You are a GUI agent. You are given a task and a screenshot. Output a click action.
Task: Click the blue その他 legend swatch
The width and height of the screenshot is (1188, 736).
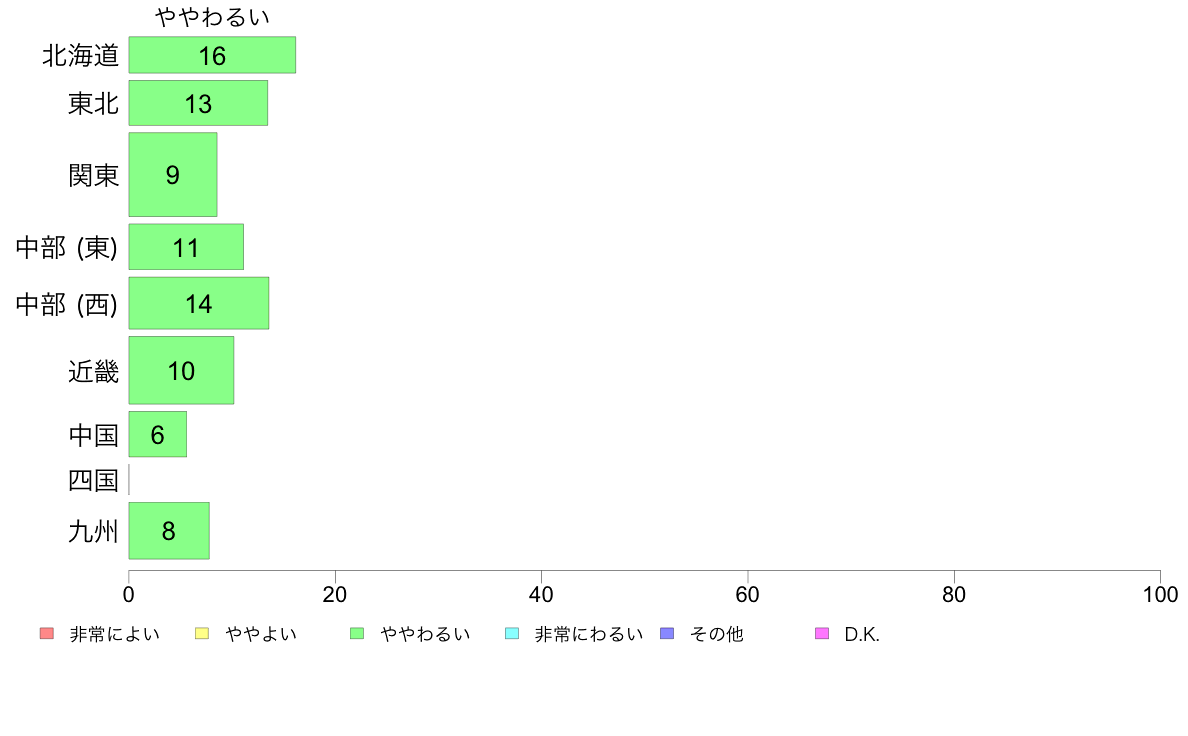click(x=667, y=634)
